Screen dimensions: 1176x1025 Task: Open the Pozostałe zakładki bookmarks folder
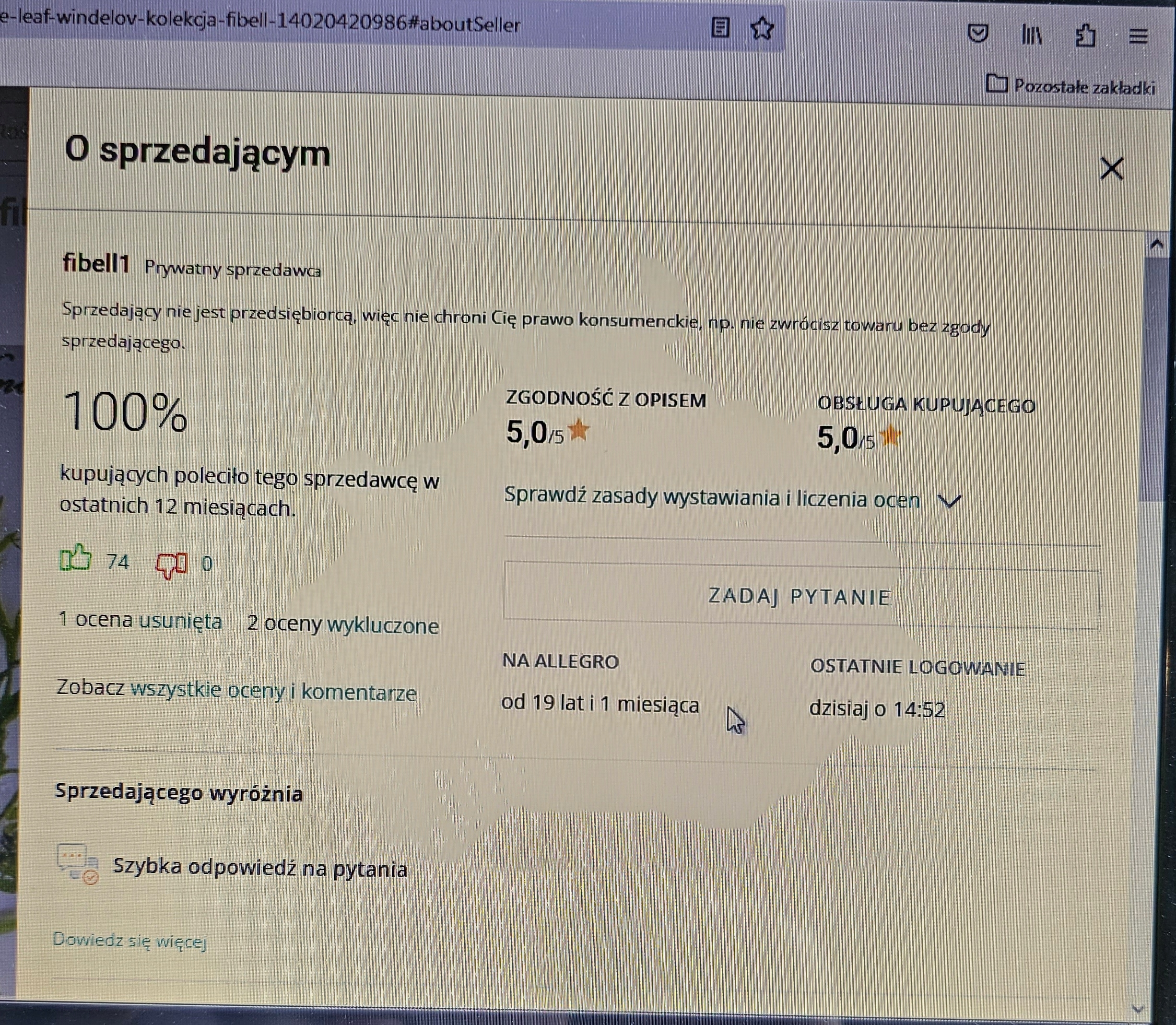(1070, 86)
